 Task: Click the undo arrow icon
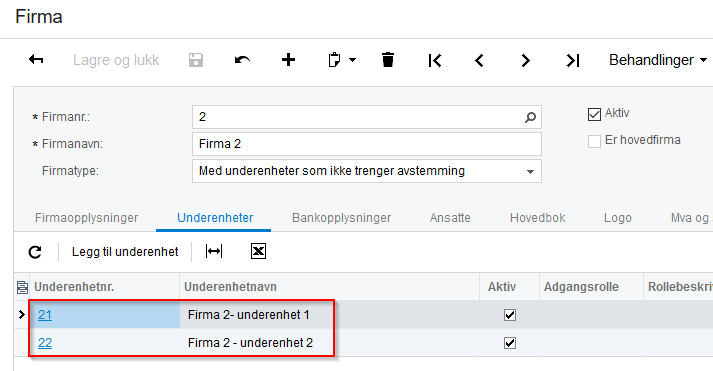coord(242,60)
